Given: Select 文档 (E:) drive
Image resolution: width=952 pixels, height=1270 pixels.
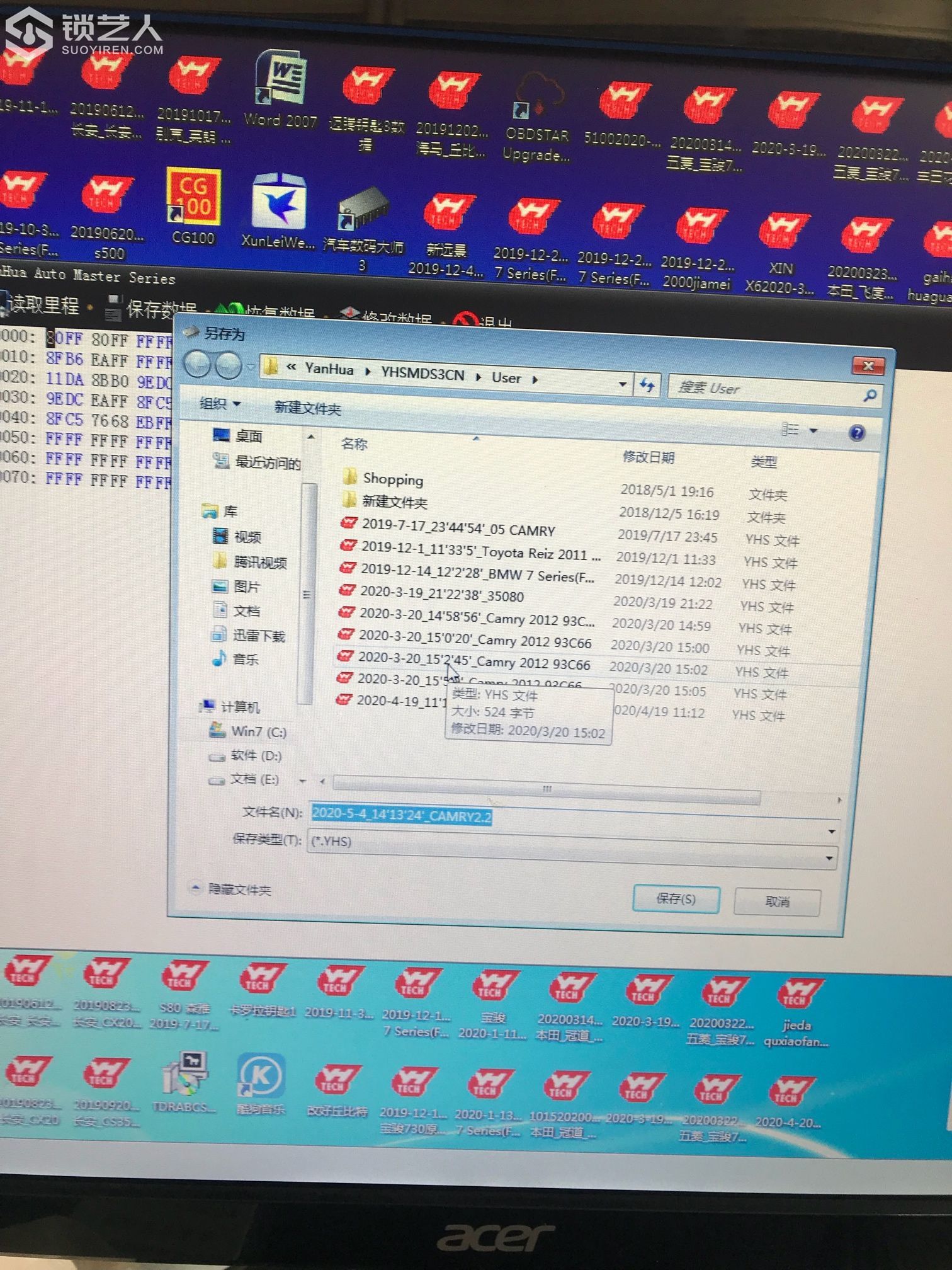Looking at the screenshot, I should click(244, 779).
